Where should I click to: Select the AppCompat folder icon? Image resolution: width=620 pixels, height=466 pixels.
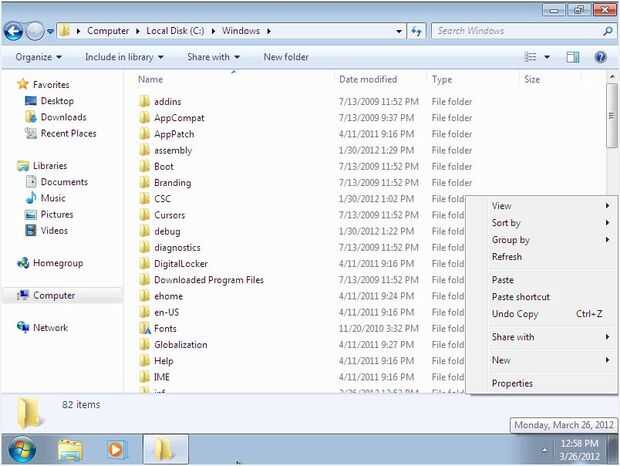(x=144, y=117)
